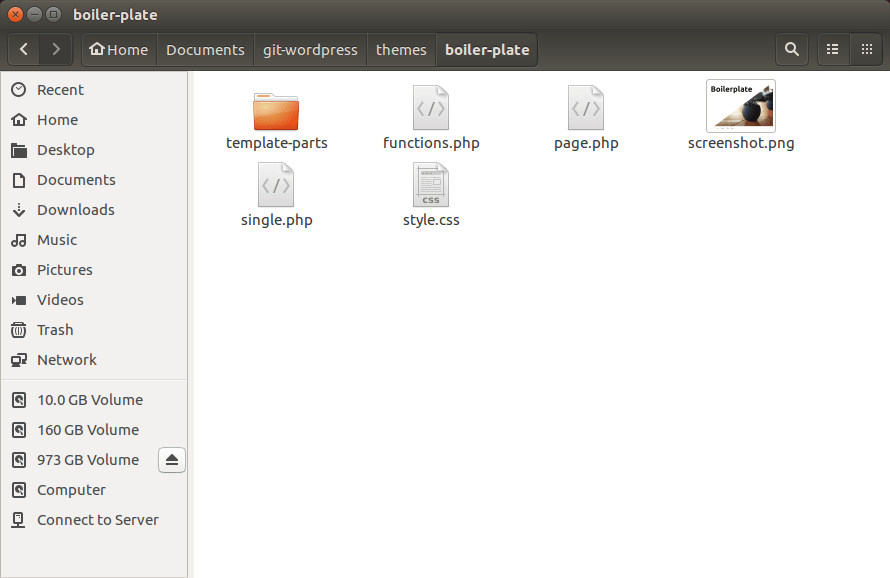
Task: Navigate to git-wordpress in the path bar
Action: click(310, 49)
